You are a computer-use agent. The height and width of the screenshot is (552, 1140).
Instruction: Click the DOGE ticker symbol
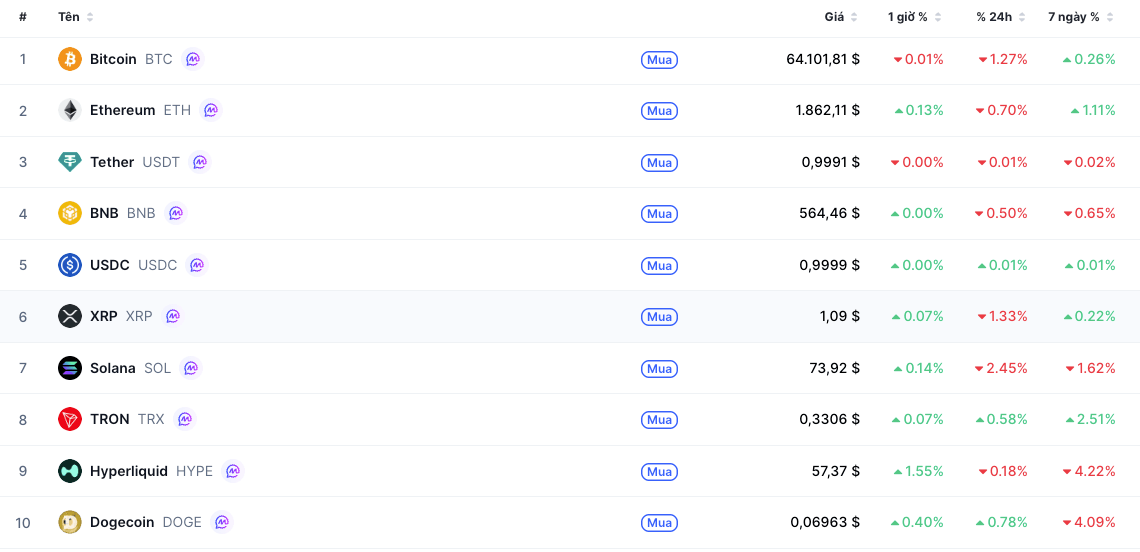coord(182,522)
